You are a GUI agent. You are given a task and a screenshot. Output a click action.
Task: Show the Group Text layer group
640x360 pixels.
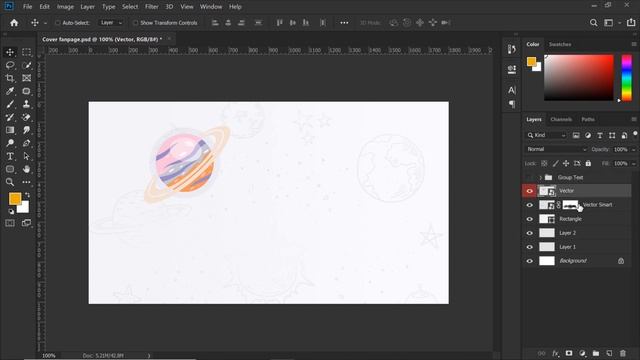(530, 177)
